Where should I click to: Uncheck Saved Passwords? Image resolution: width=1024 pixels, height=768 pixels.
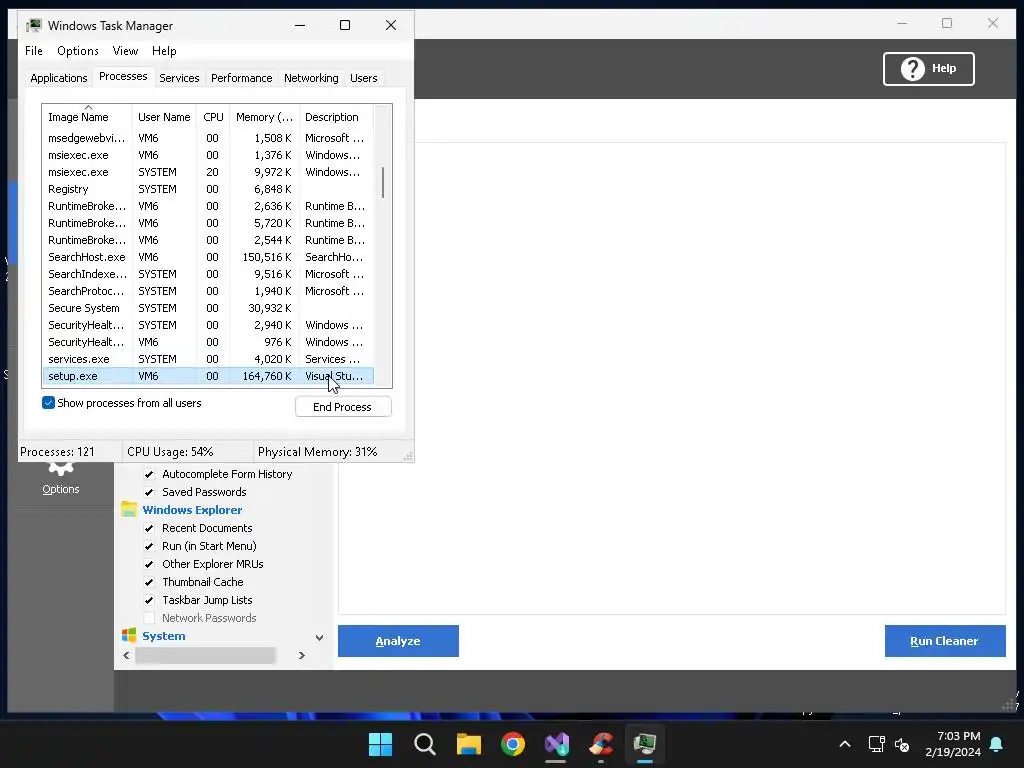(149, 492)
